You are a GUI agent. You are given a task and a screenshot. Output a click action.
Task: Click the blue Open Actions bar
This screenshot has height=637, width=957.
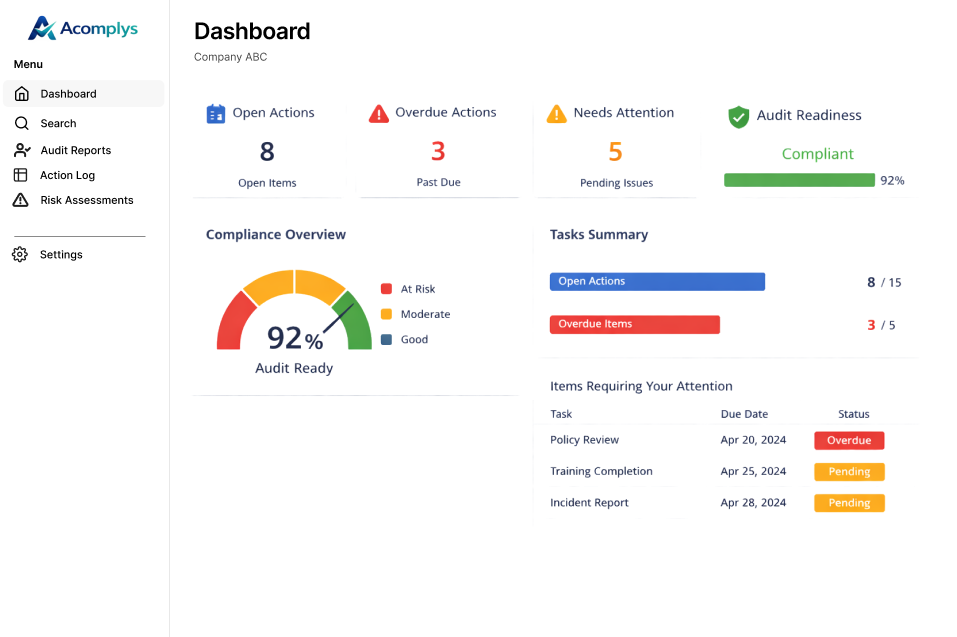(657, 281)
